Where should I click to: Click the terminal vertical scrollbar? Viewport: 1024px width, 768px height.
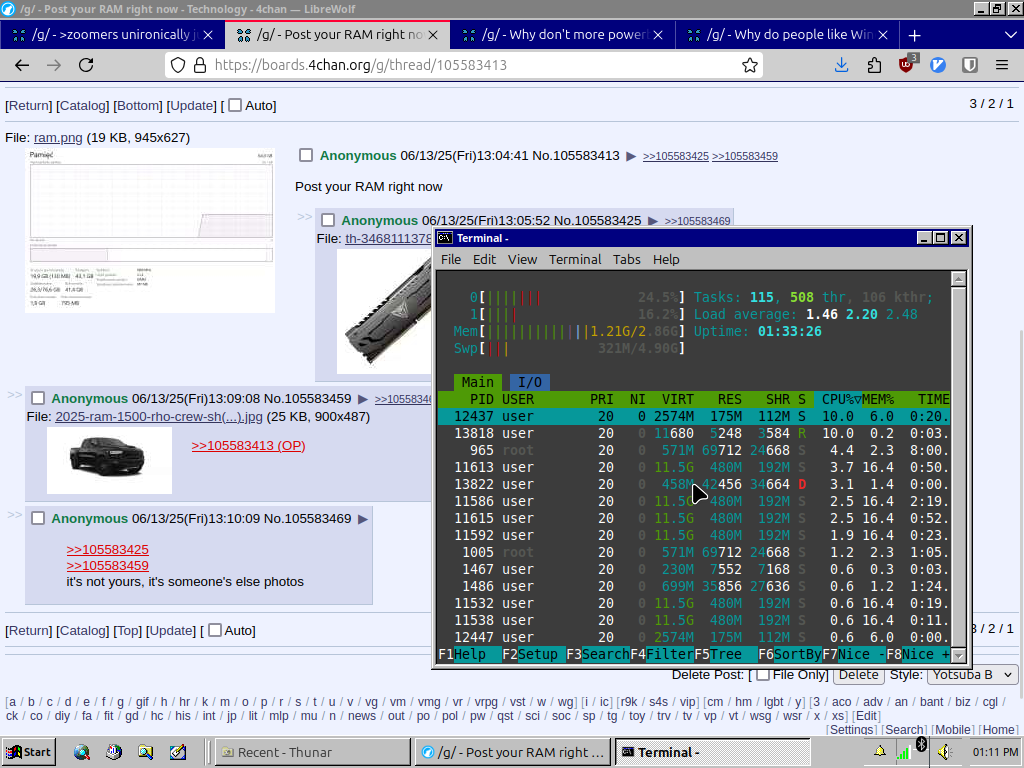(x=958, y=467)
